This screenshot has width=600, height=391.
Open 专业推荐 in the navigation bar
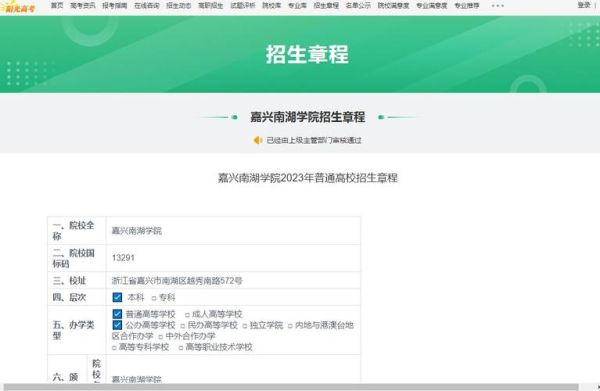point(467,5)
